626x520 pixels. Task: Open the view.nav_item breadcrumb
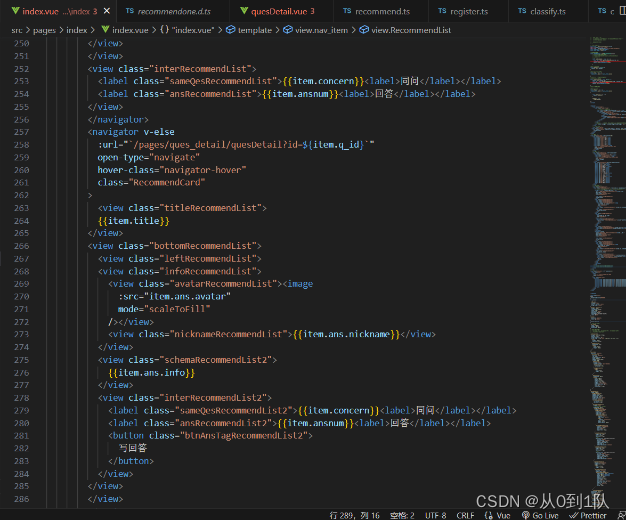click(x=321, y=30)
